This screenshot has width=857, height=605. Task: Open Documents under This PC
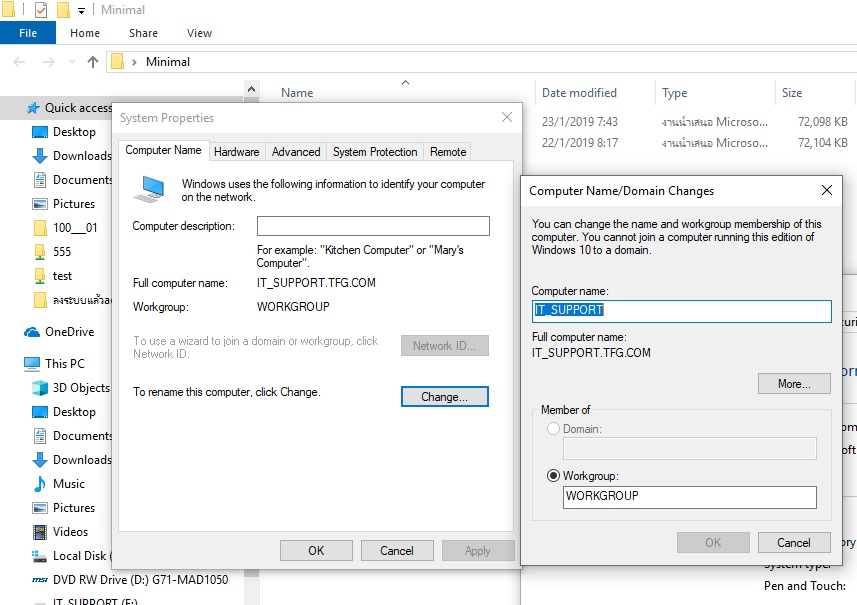(x=71, y=436)
